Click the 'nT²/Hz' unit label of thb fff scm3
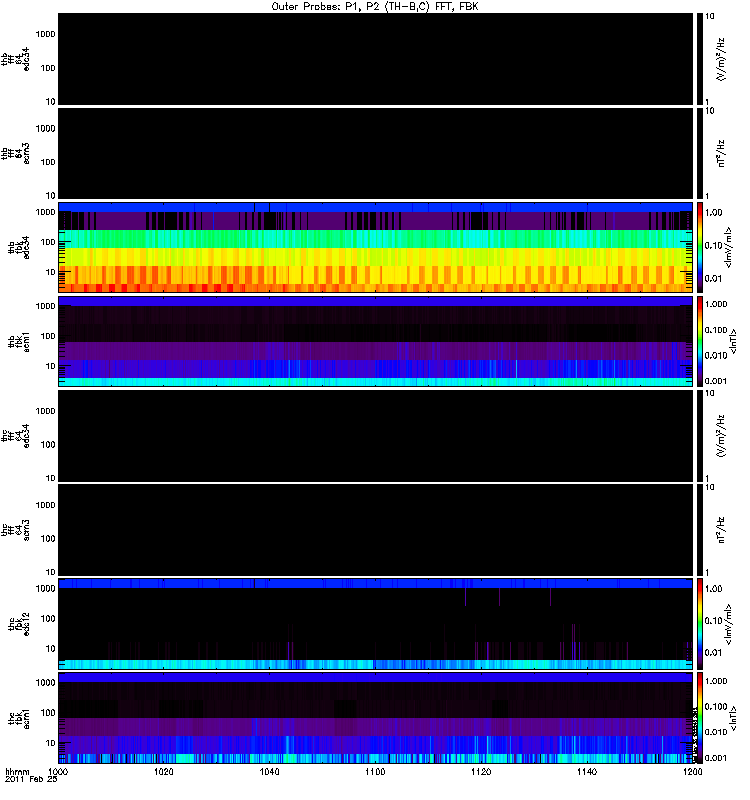This screenshot has width=750, height=800. (721, 154)
